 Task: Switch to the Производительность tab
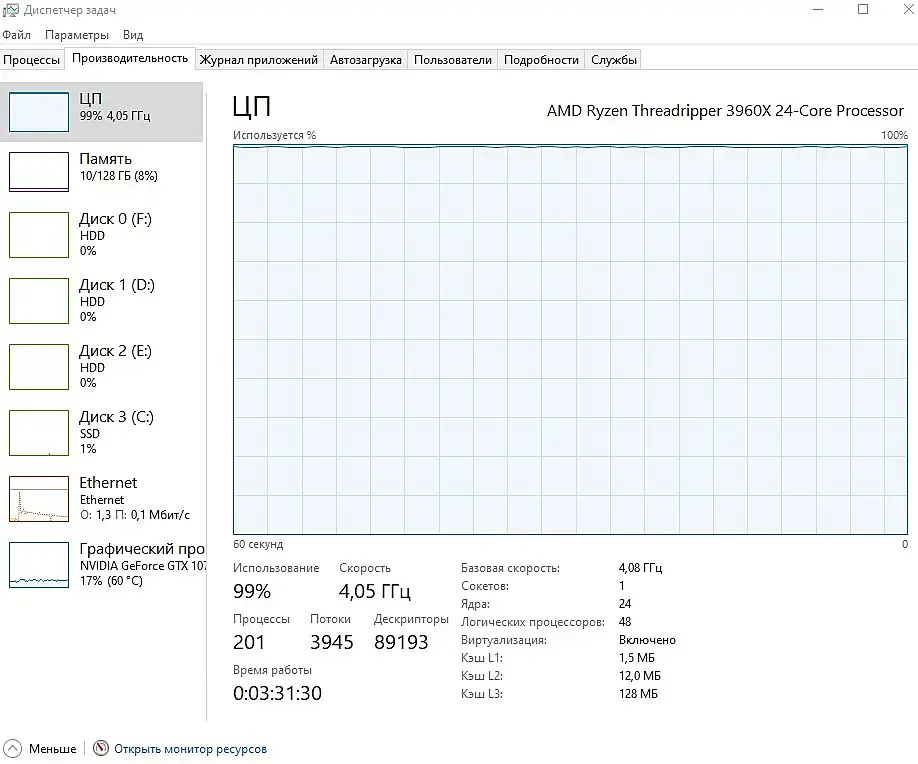tap(130, 59)
